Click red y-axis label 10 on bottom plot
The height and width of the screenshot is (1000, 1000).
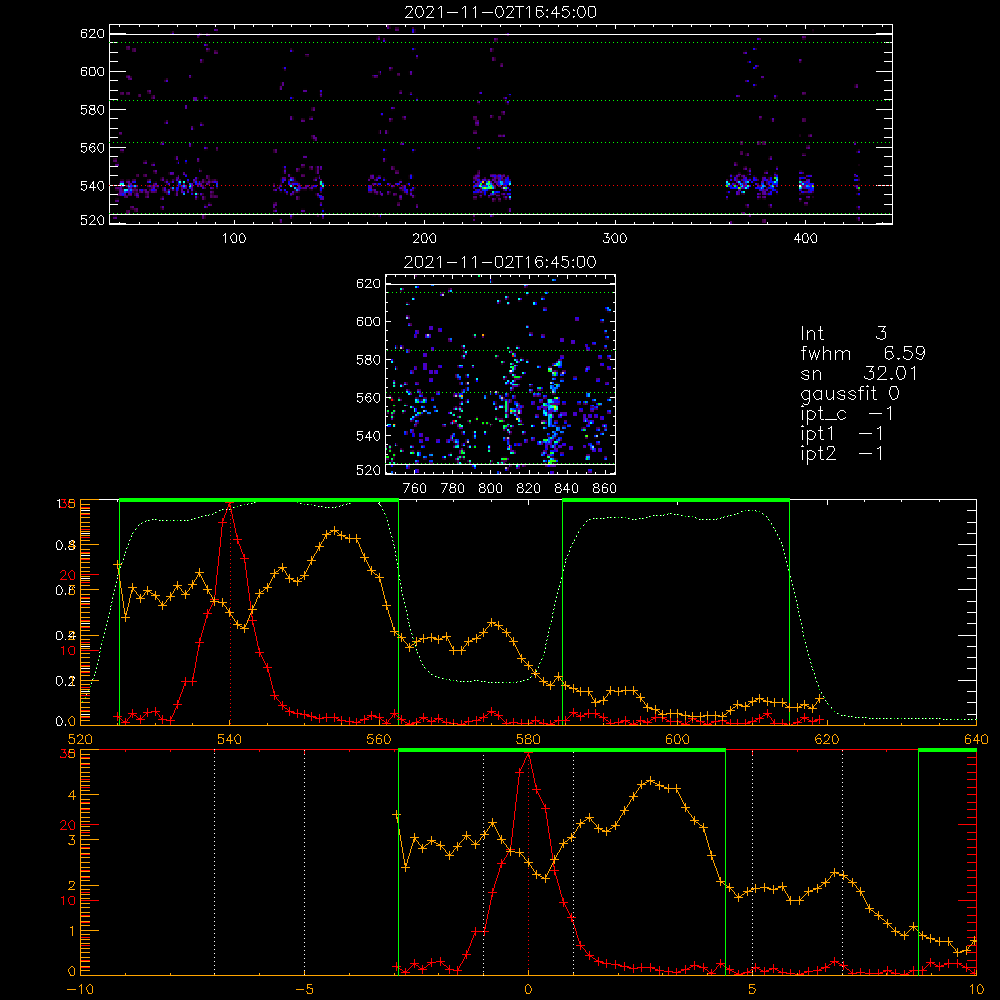pyautogui.click(x=68, y=901)
